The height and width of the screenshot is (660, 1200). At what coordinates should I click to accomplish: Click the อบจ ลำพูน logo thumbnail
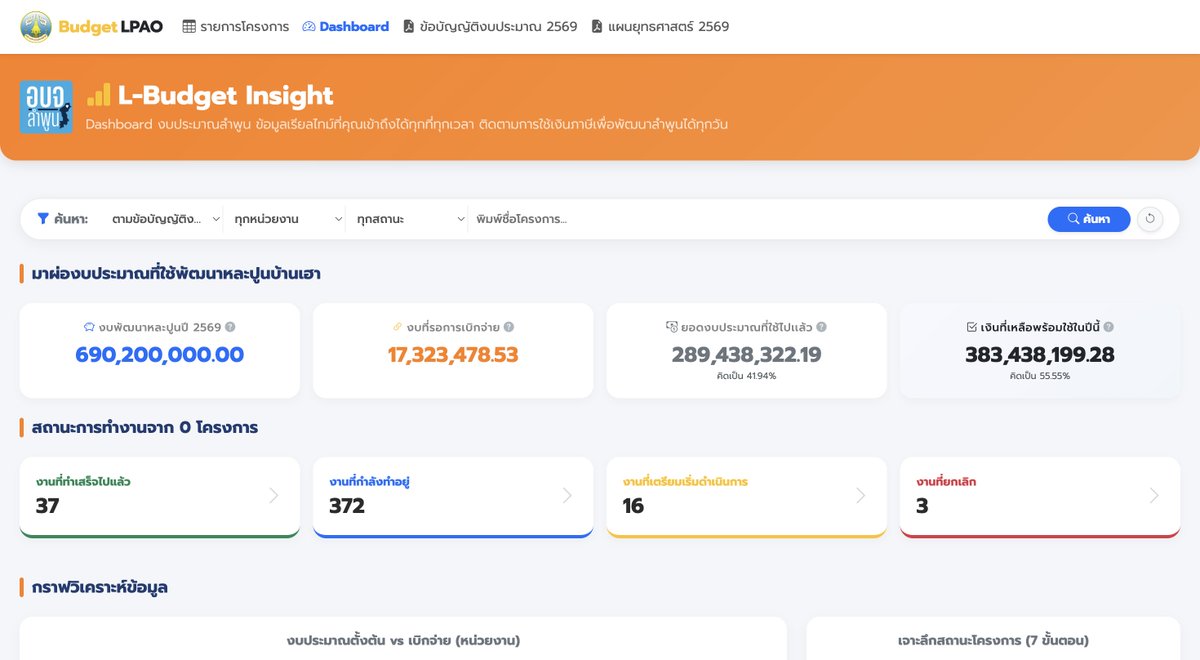click(x=46, y=107)
